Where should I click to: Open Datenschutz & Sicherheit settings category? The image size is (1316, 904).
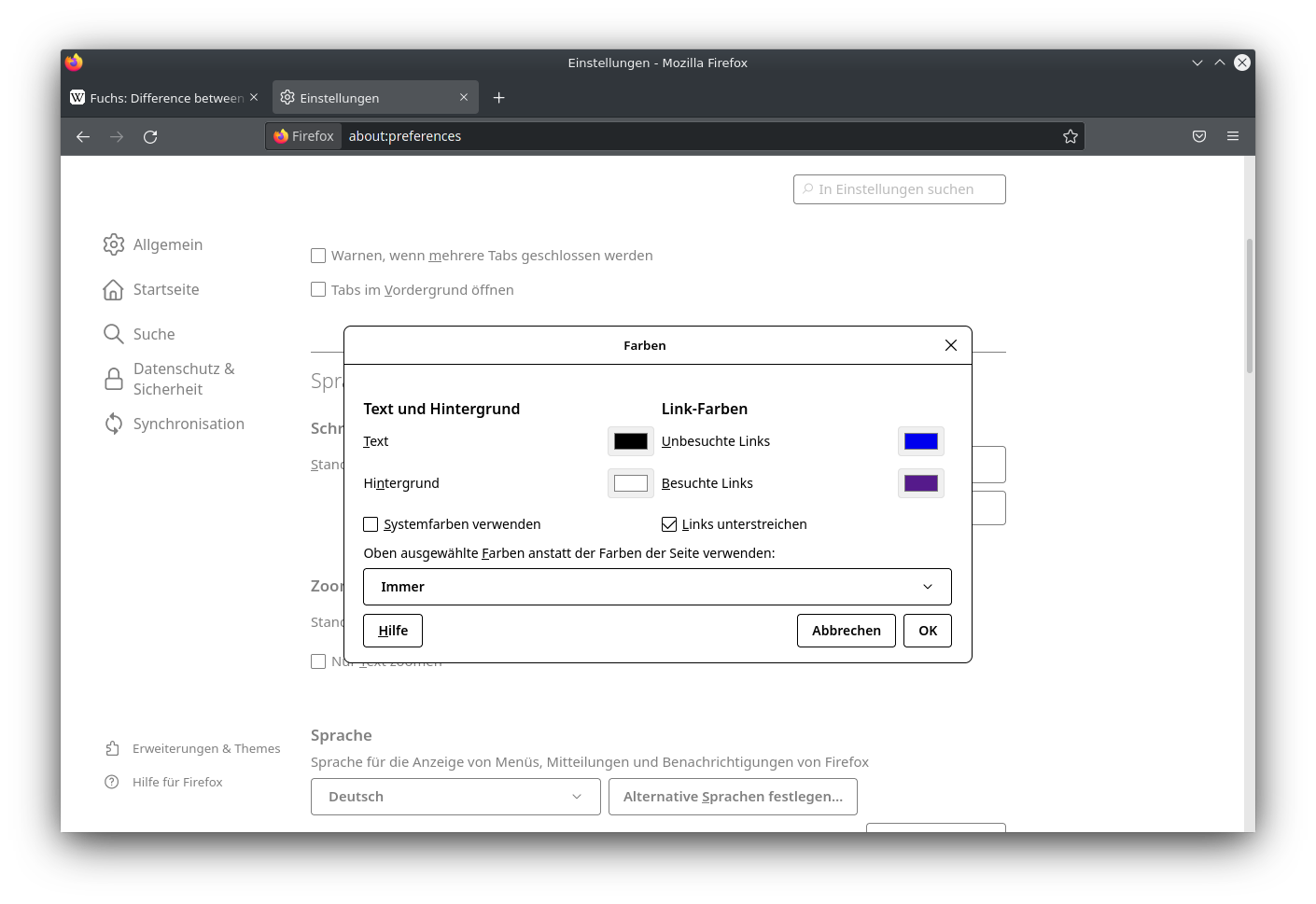coord(183,379)
